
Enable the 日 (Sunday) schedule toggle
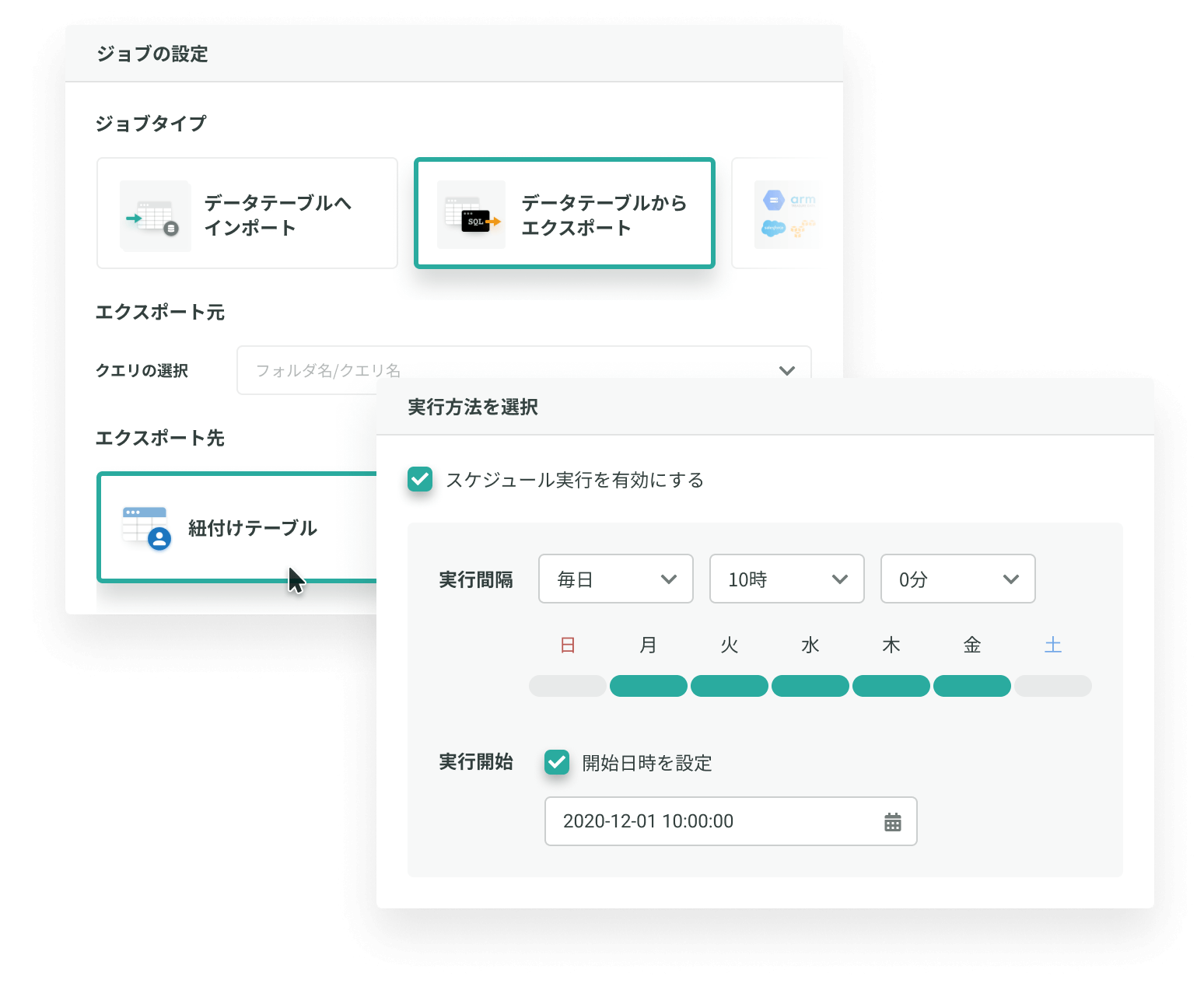point(567,685)
